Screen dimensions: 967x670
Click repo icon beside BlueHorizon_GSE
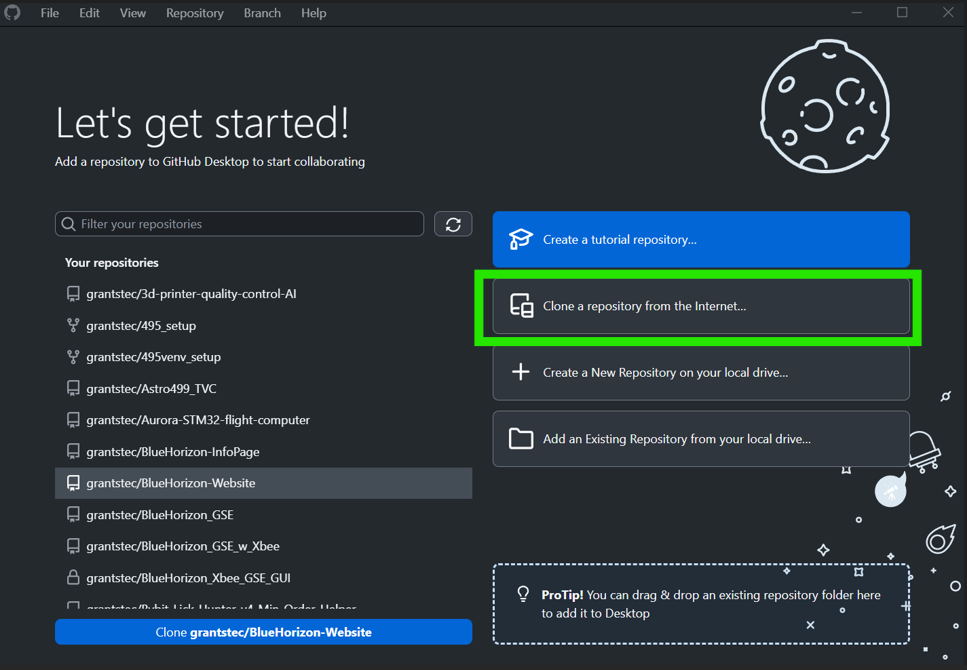73,515
